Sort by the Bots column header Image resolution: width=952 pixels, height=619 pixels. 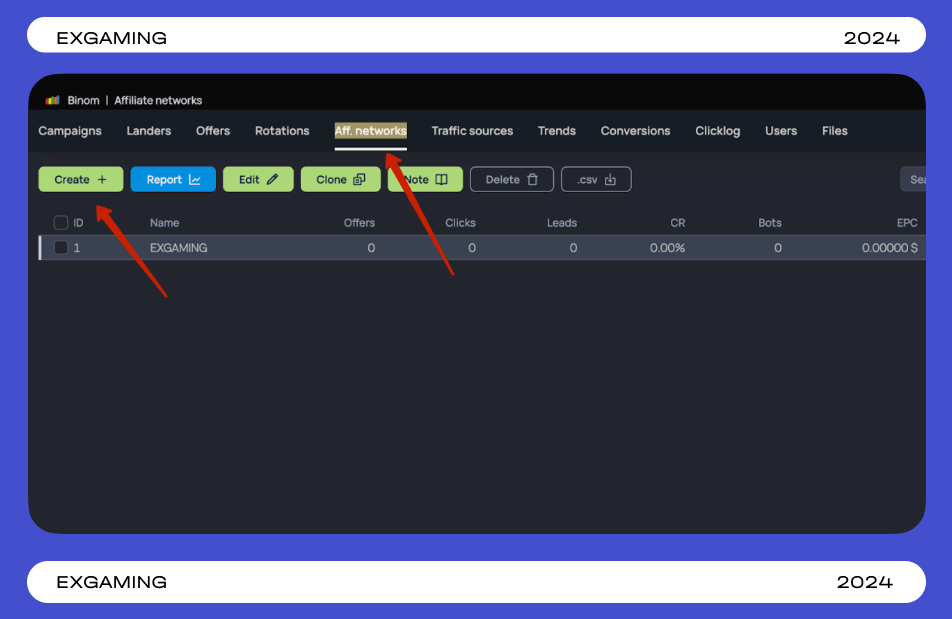click(x=770, y=223)
